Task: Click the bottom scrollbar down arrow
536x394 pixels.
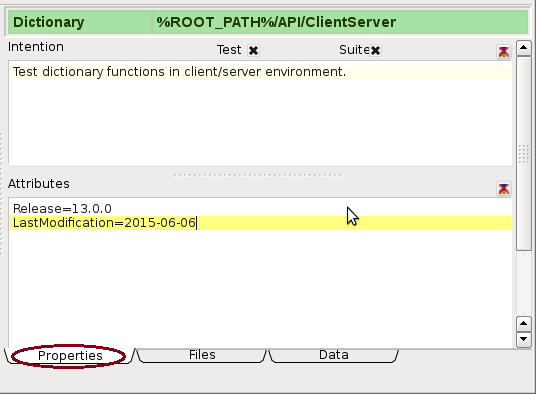Action: 524,339
